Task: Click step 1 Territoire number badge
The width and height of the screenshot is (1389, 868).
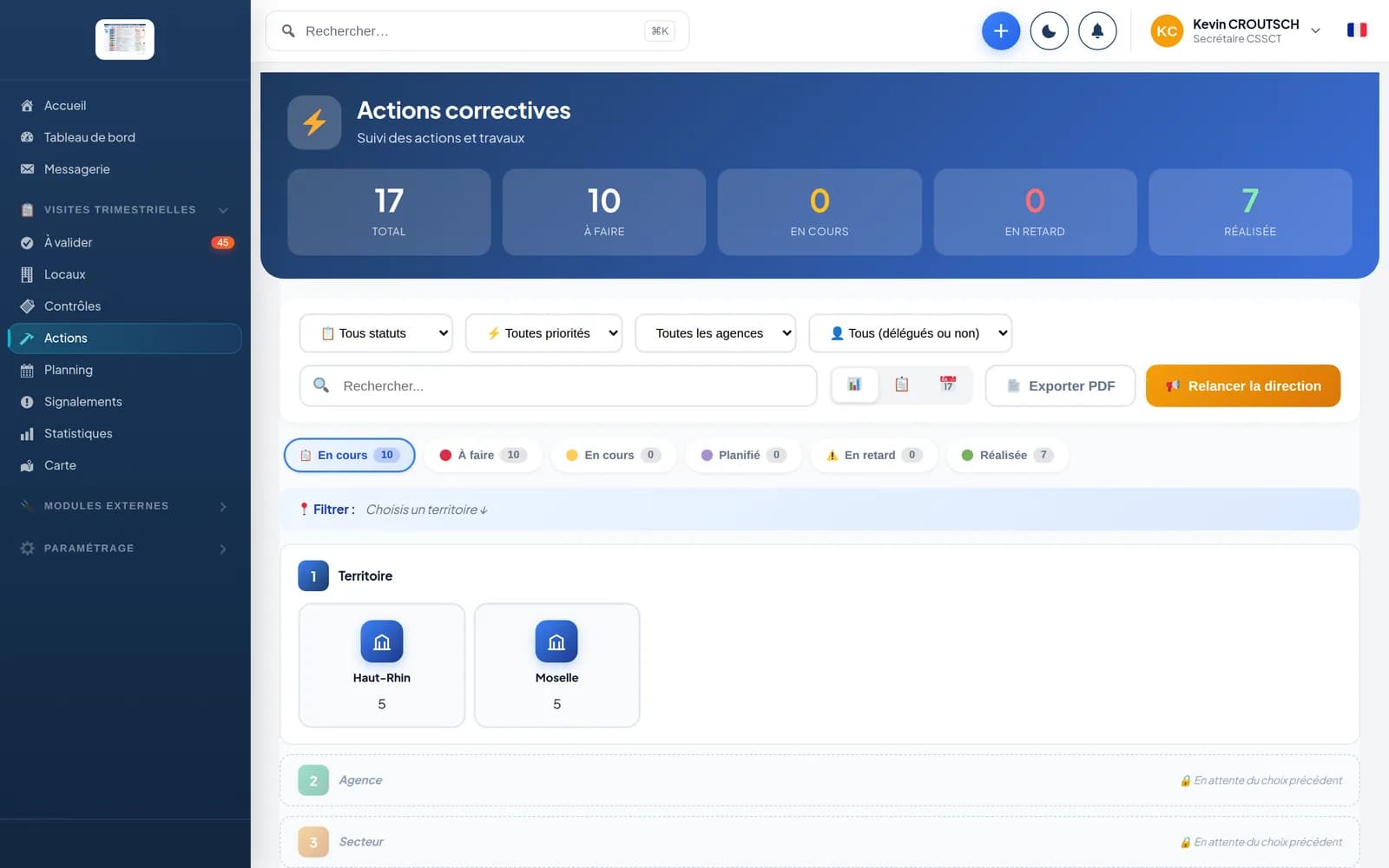Action: coord(313,576)
